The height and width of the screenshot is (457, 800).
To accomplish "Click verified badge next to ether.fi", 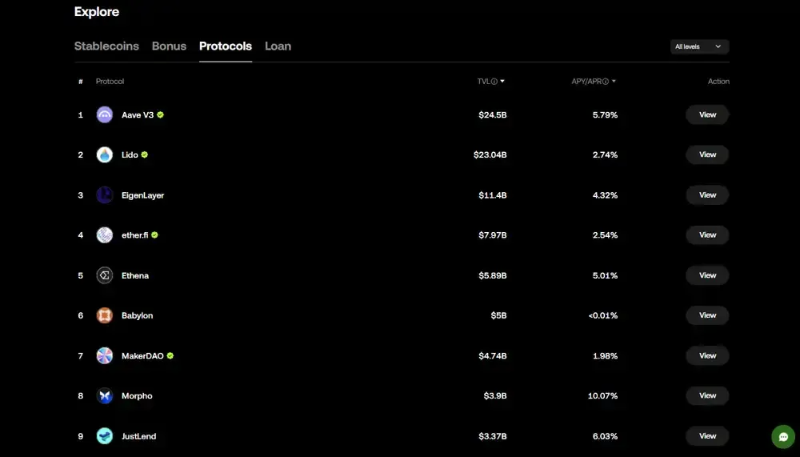I will click(155, 235).
